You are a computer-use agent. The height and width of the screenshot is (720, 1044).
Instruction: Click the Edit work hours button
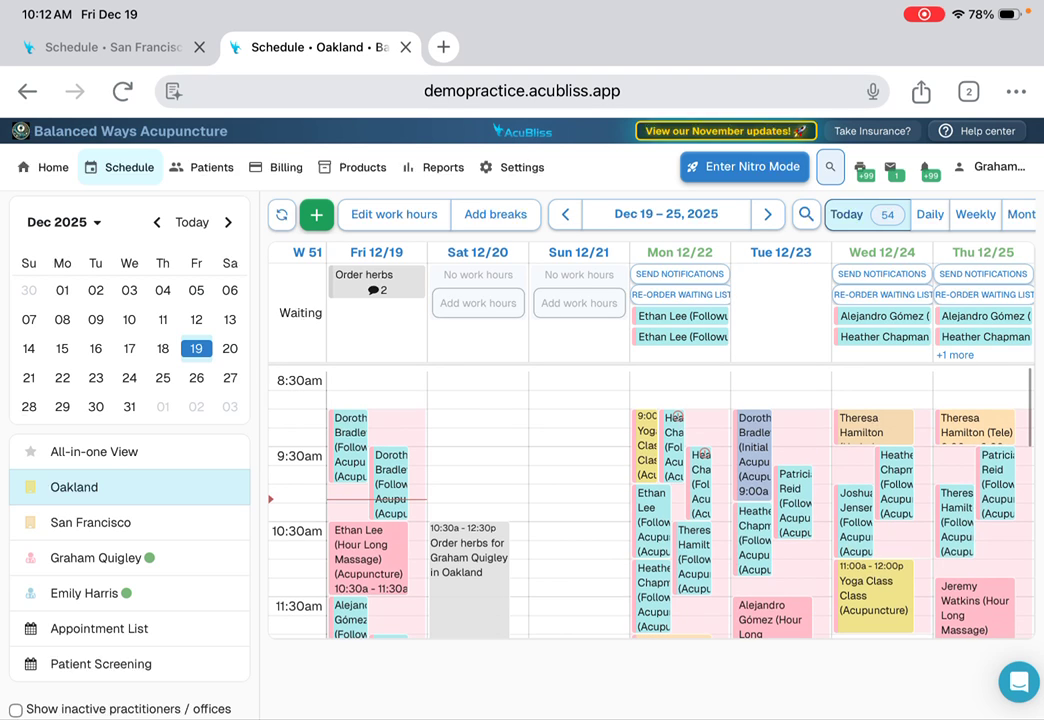point(394,215)
